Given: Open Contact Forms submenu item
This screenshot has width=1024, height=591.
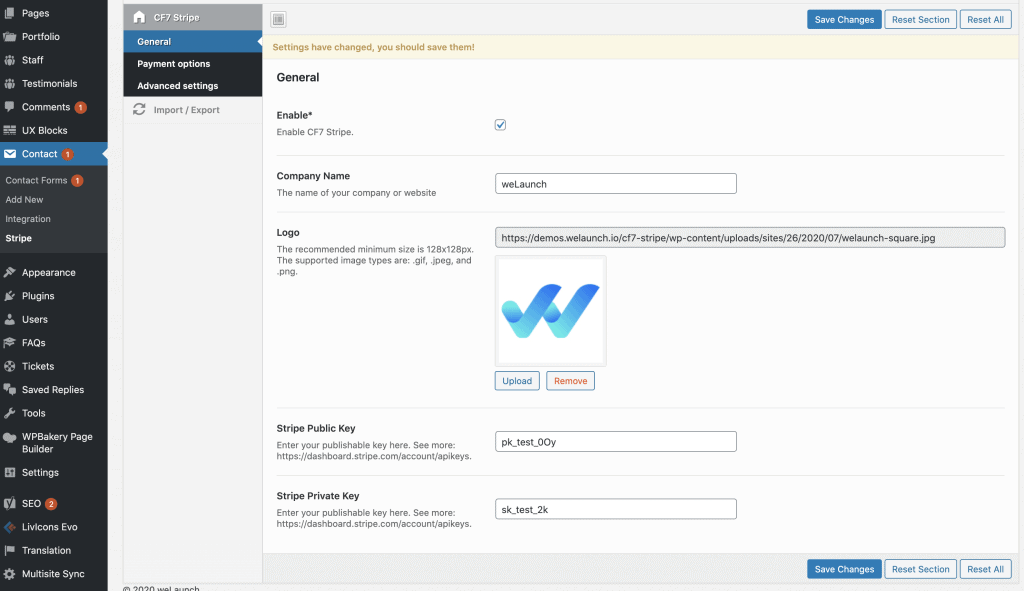Looking at the screenshot, I should pos(36,180).
